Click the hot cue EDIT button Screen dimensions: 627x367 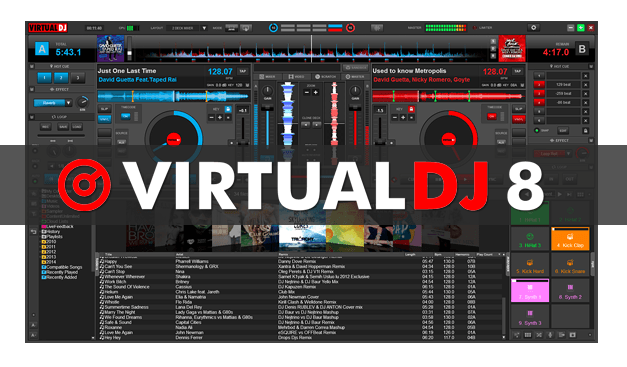tap(563, 131)
